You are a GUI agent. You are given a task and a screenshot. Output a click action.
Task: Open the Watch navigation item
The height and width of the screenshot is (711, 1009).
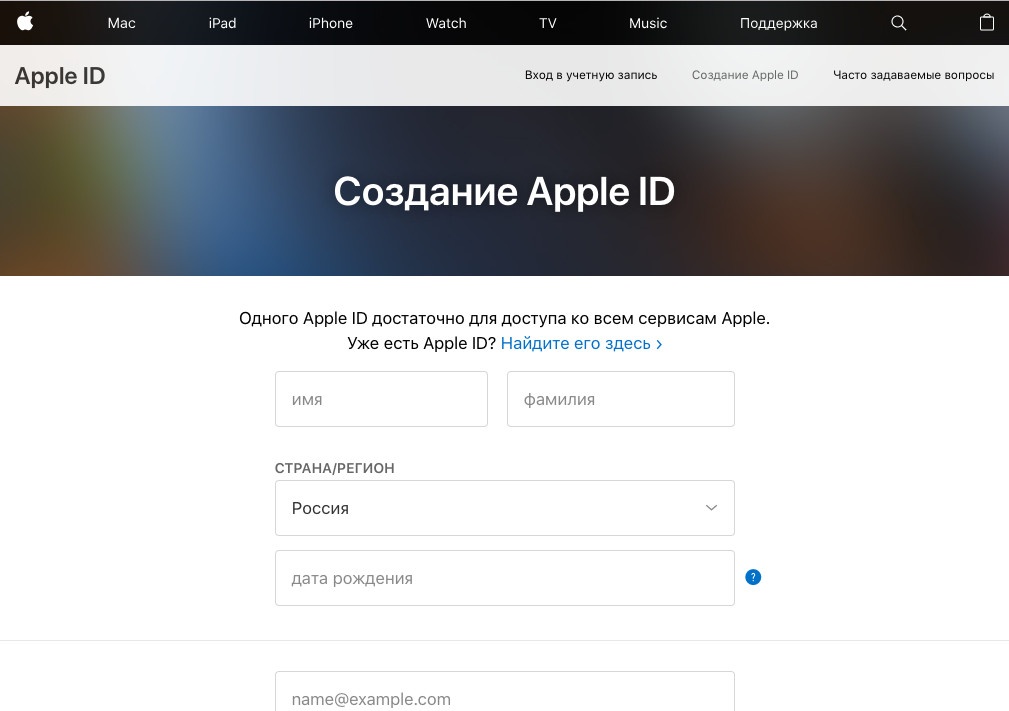coord(446,23)
